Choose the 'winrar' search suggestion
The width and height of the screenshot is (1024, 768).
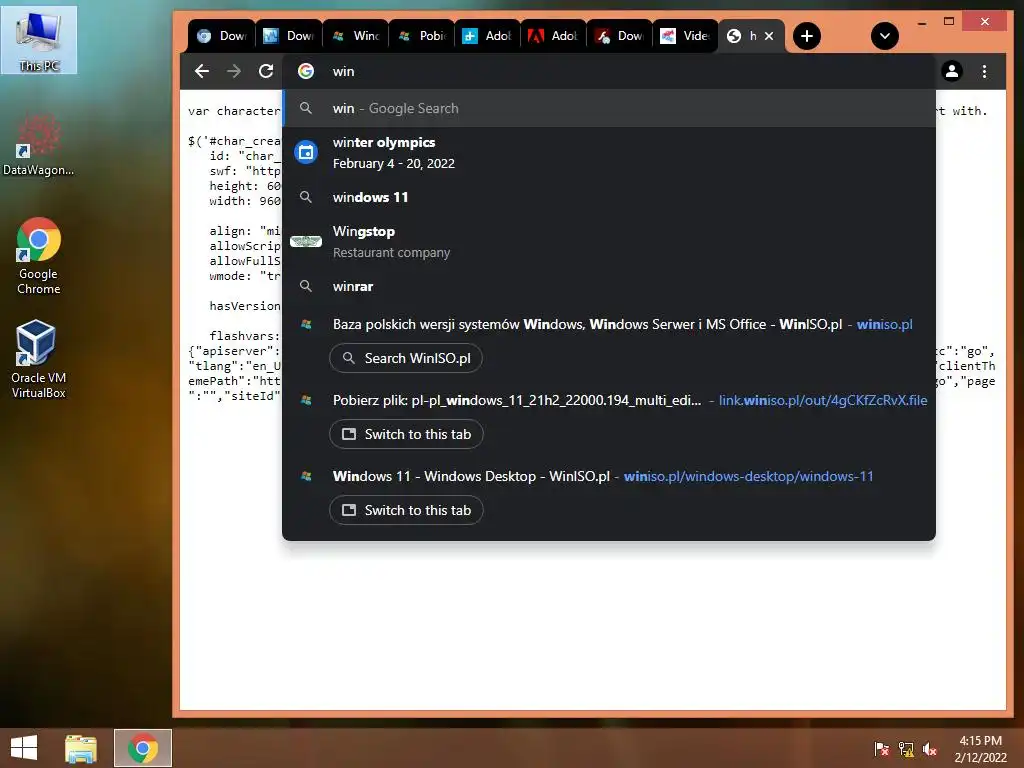pyautogui.click(x=609, y=286)
